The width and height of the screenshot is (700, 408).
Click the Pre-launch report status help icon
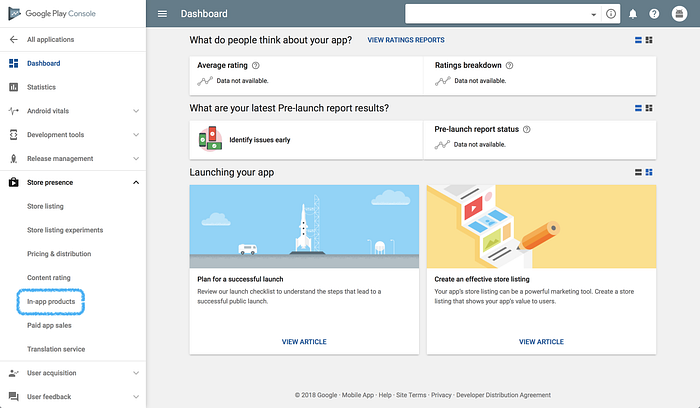pyautogui.click(x=526, y=129)
